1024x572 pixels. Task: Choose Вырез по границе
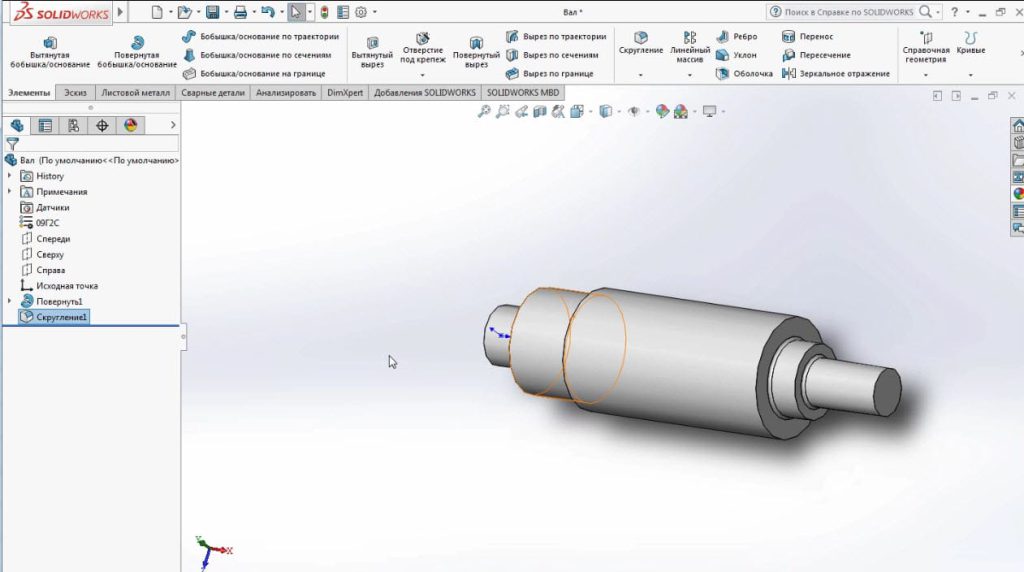click(x=550, y=73)
